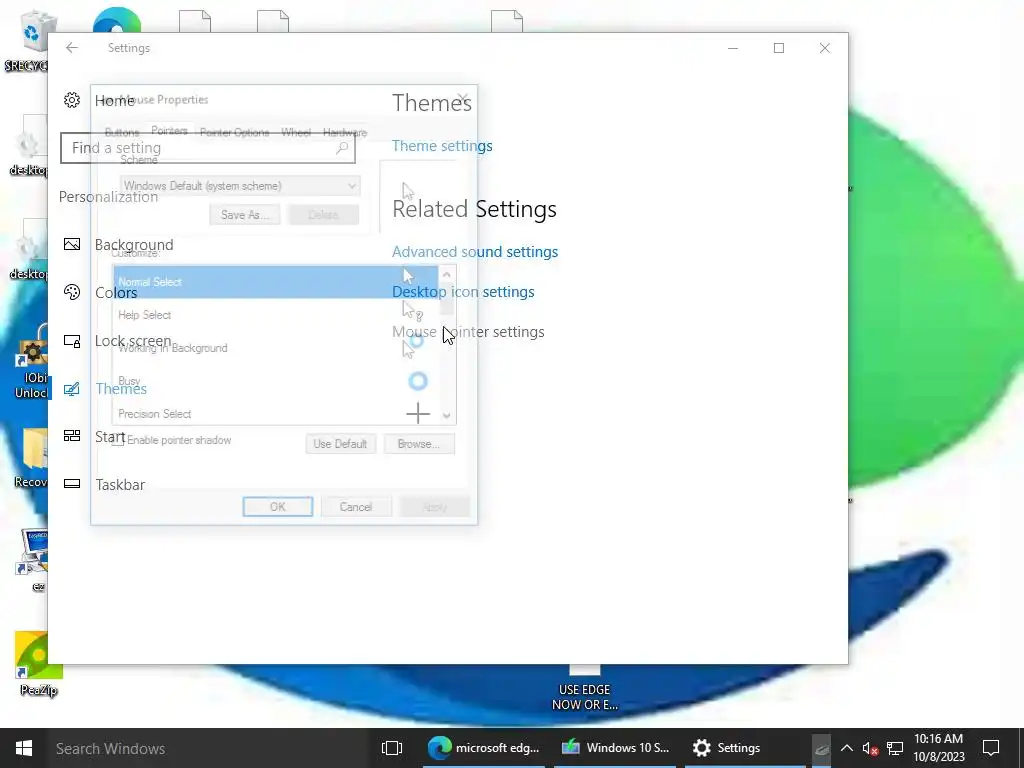Image resolution: width=1024 pixels, height=768 pixels.
Task: Switch to Windows 10 S... taskbar app
Action: (614, 748)
